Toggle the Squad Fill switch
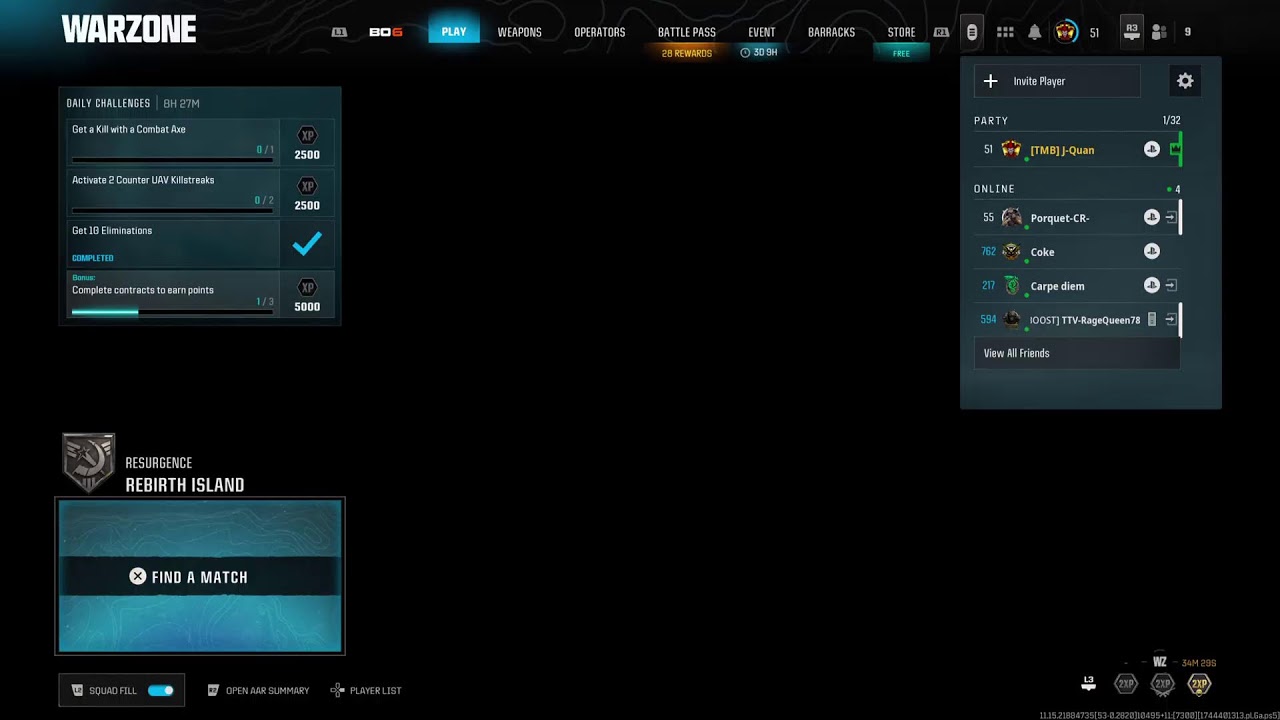The height and width of the screenshot is (720, 1280). (x=160, y=690)
